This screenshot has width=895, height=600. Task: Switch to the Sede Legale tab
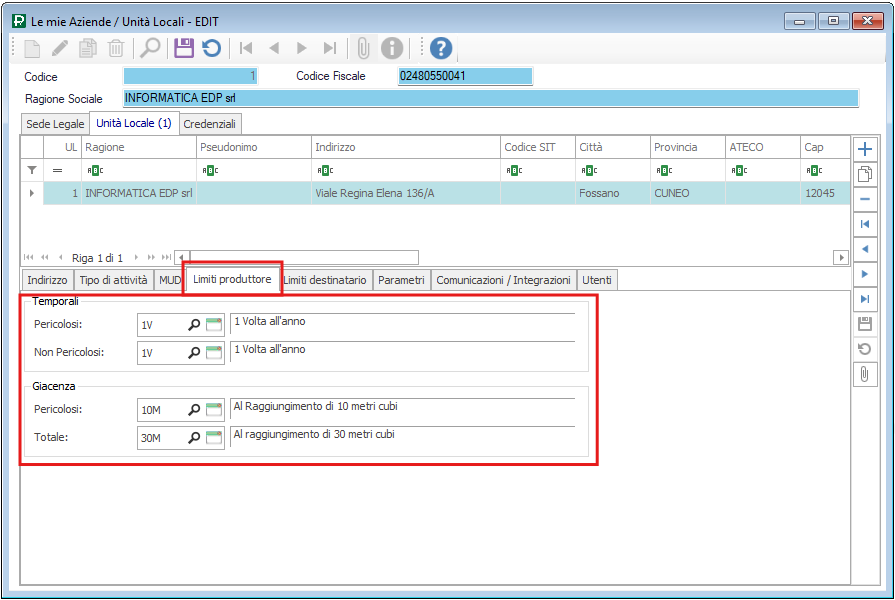55,124
